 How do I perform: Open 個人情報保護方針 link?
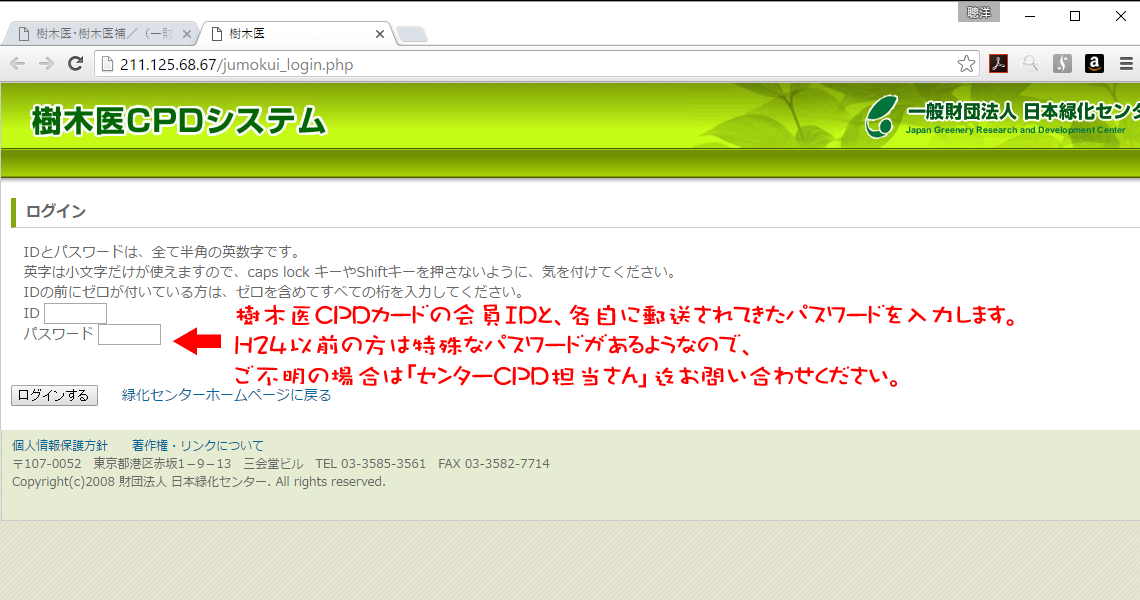[x=60, y=445]
